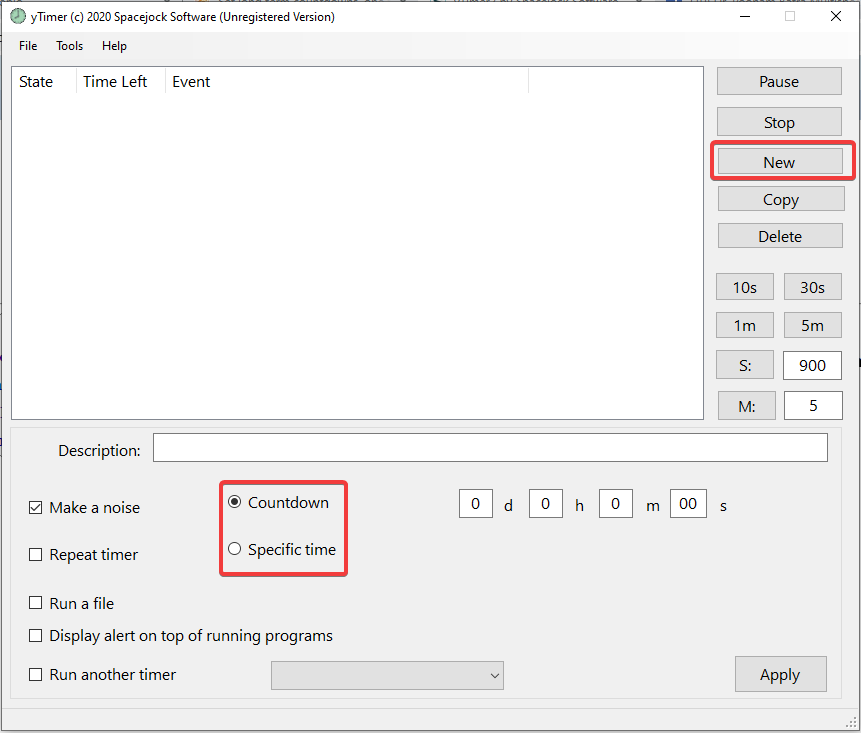Click the days field before d

pyautogui.click(x=476, y=503)
